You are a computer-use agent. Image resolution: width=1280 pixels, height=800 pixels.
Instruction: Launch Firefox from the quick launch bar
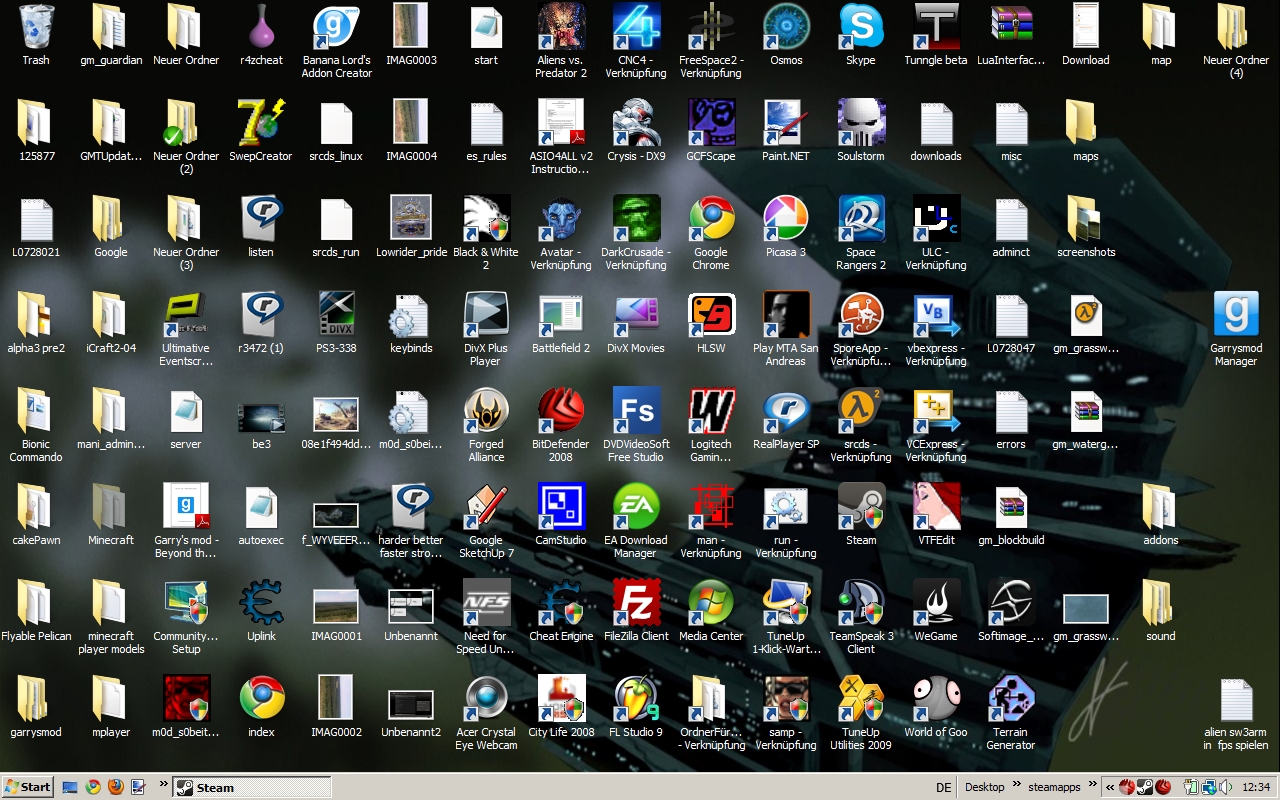115,787
